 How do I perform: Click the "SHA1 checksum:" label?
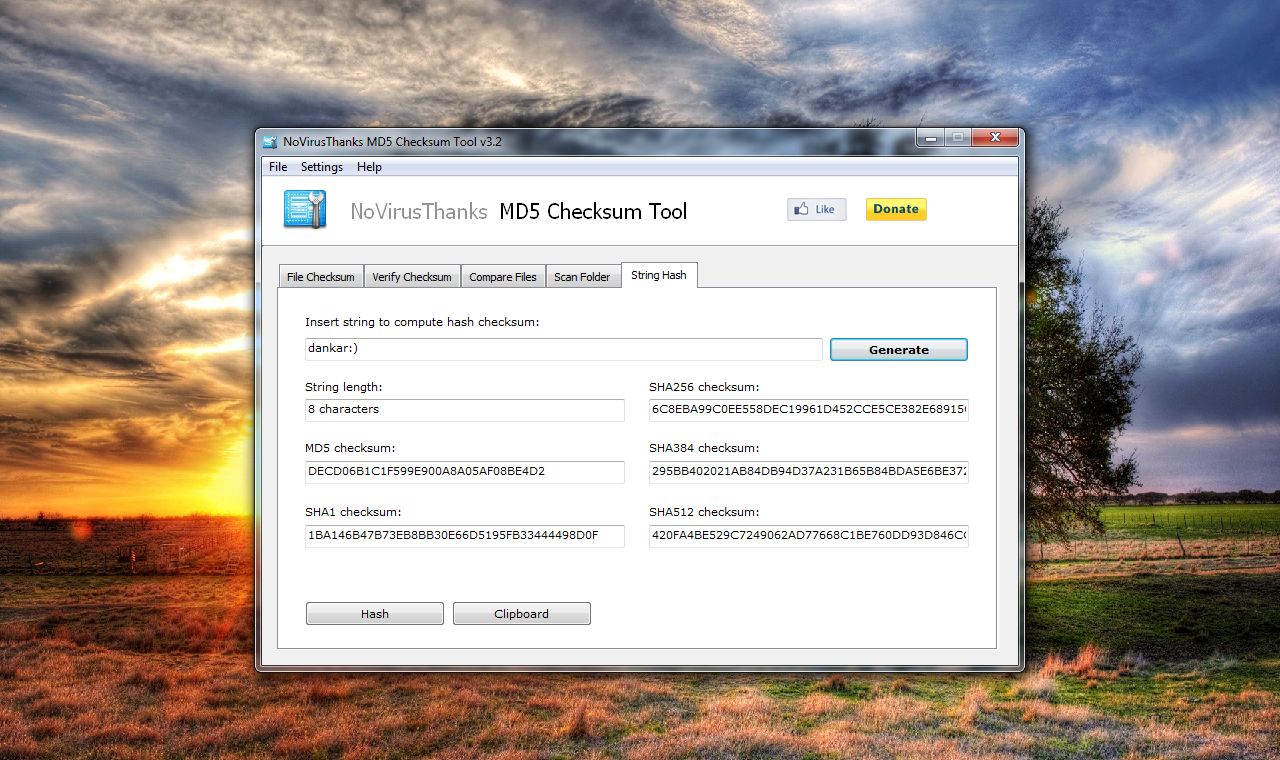353,513
